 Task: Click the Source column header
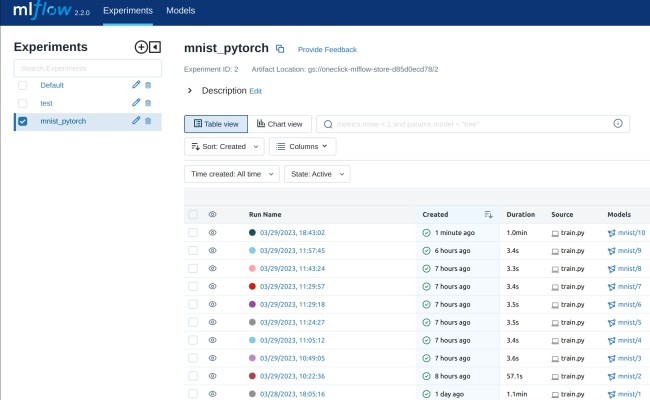562,214
